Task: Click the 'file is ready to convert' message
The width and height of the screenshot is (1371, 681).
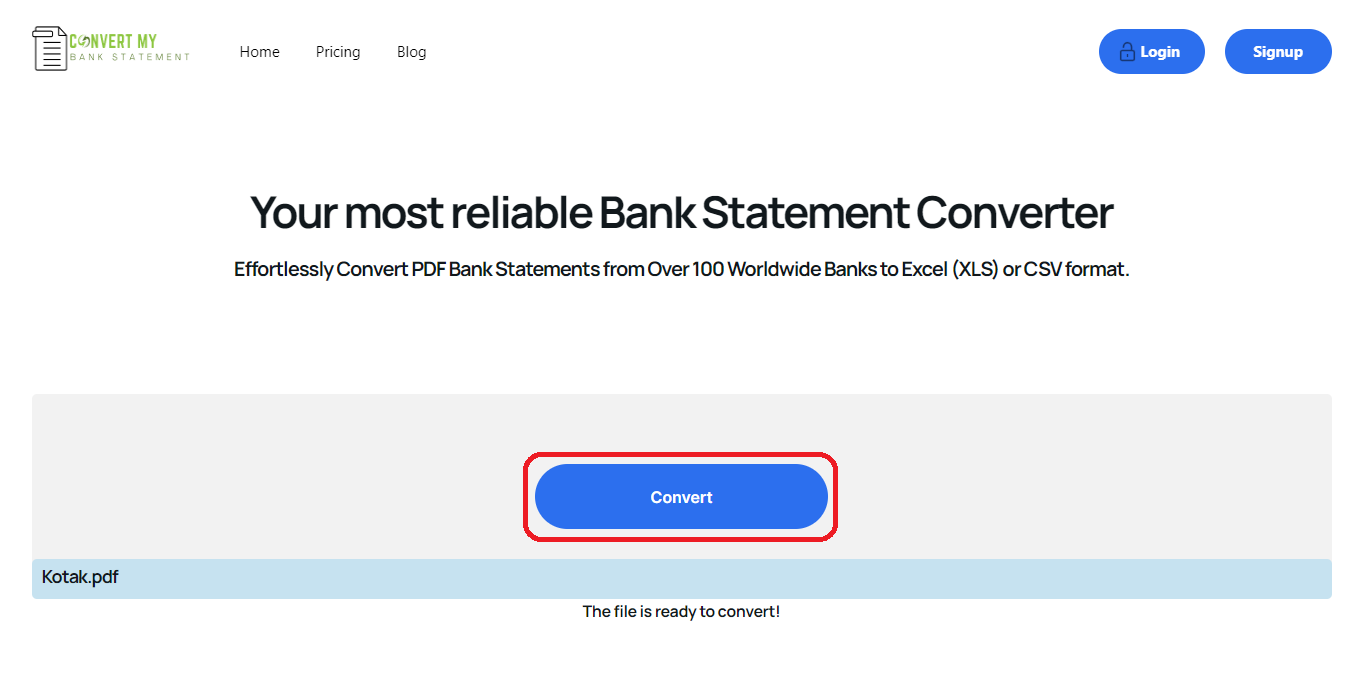Action: tap(681, 611)
